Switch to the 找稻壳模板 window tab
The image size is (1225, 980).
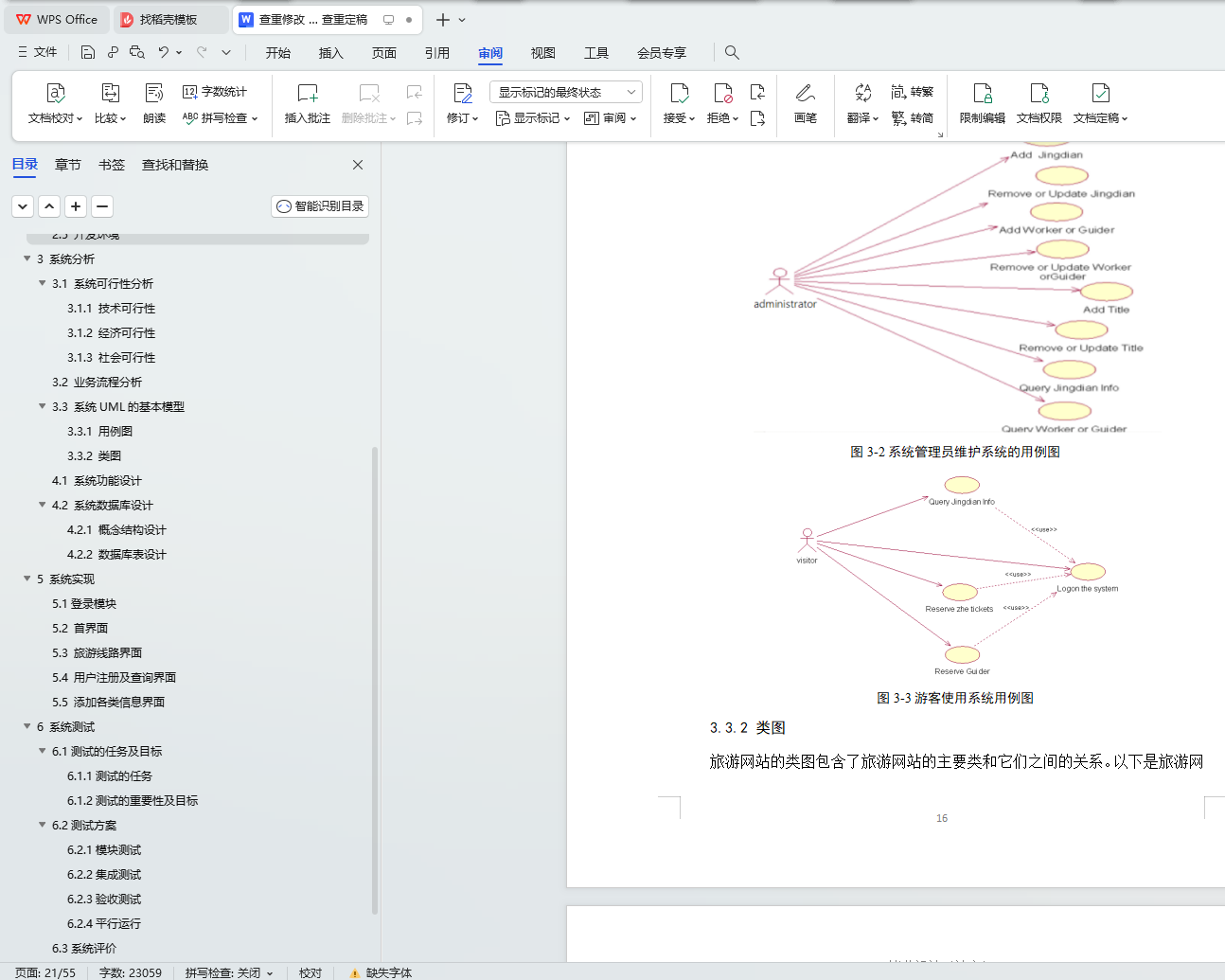(x=169, y=20)
